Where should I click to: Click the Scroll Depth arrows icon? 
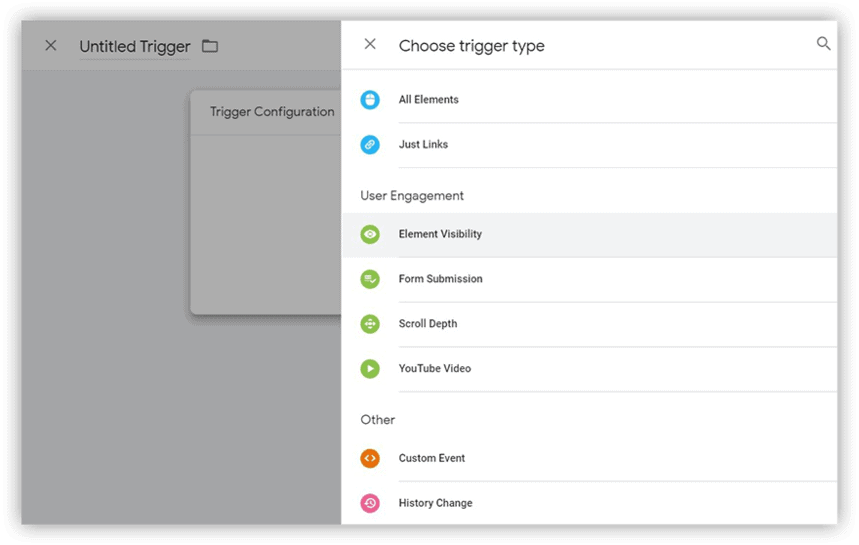click(370, 324)
